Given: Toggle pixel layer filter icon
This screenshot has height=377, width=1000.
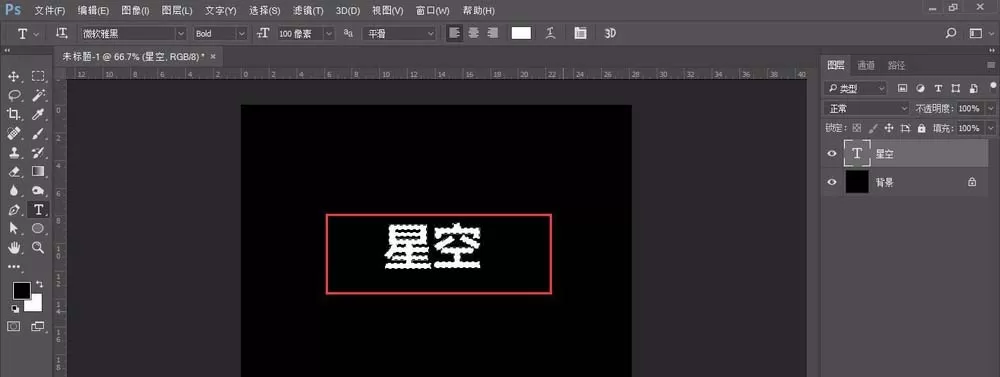Looking at the screenshot, I should pos(902,88).
